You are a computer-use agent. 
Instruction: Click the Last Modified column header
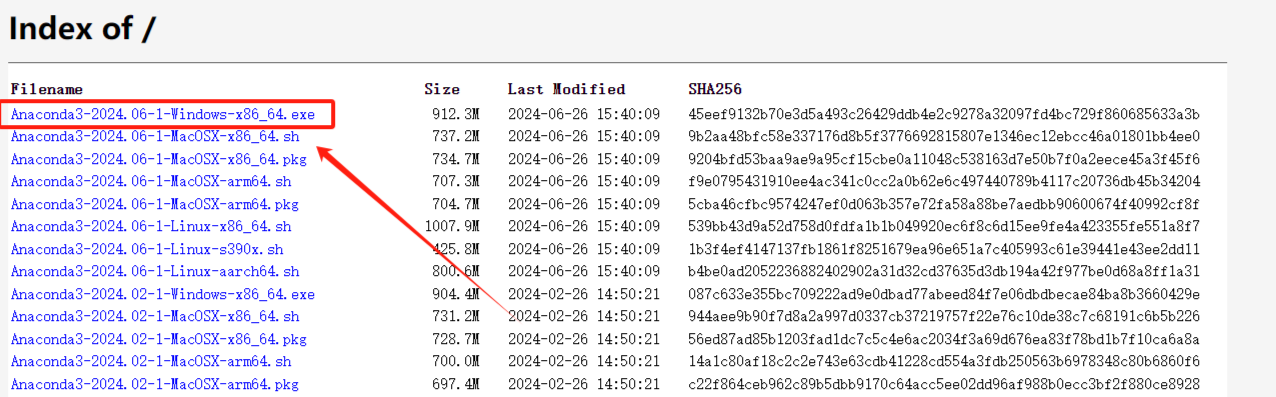coord(566,90)
